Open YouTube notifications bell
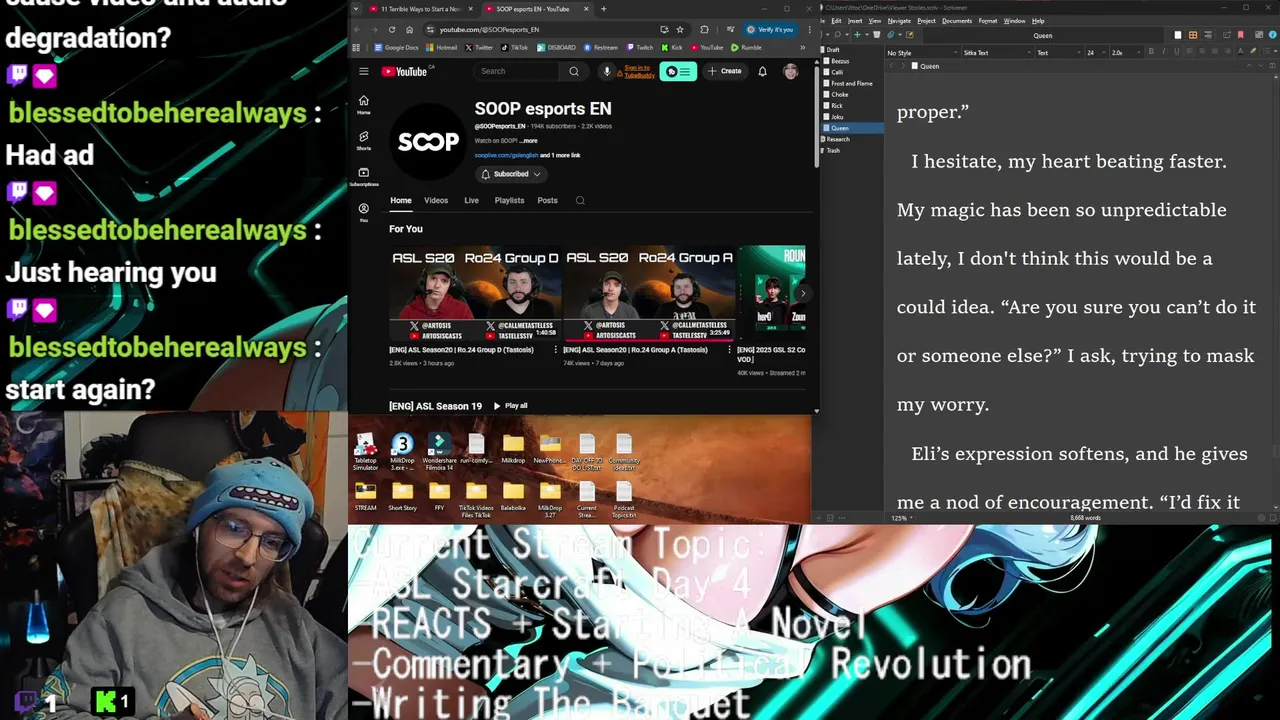 (762, 71)
